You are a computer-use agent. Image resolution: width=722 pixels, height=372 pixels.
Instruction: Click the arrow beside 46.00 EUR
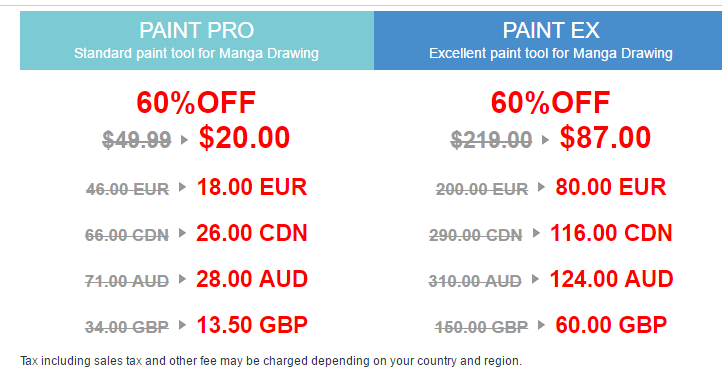(x=182, y=187)
